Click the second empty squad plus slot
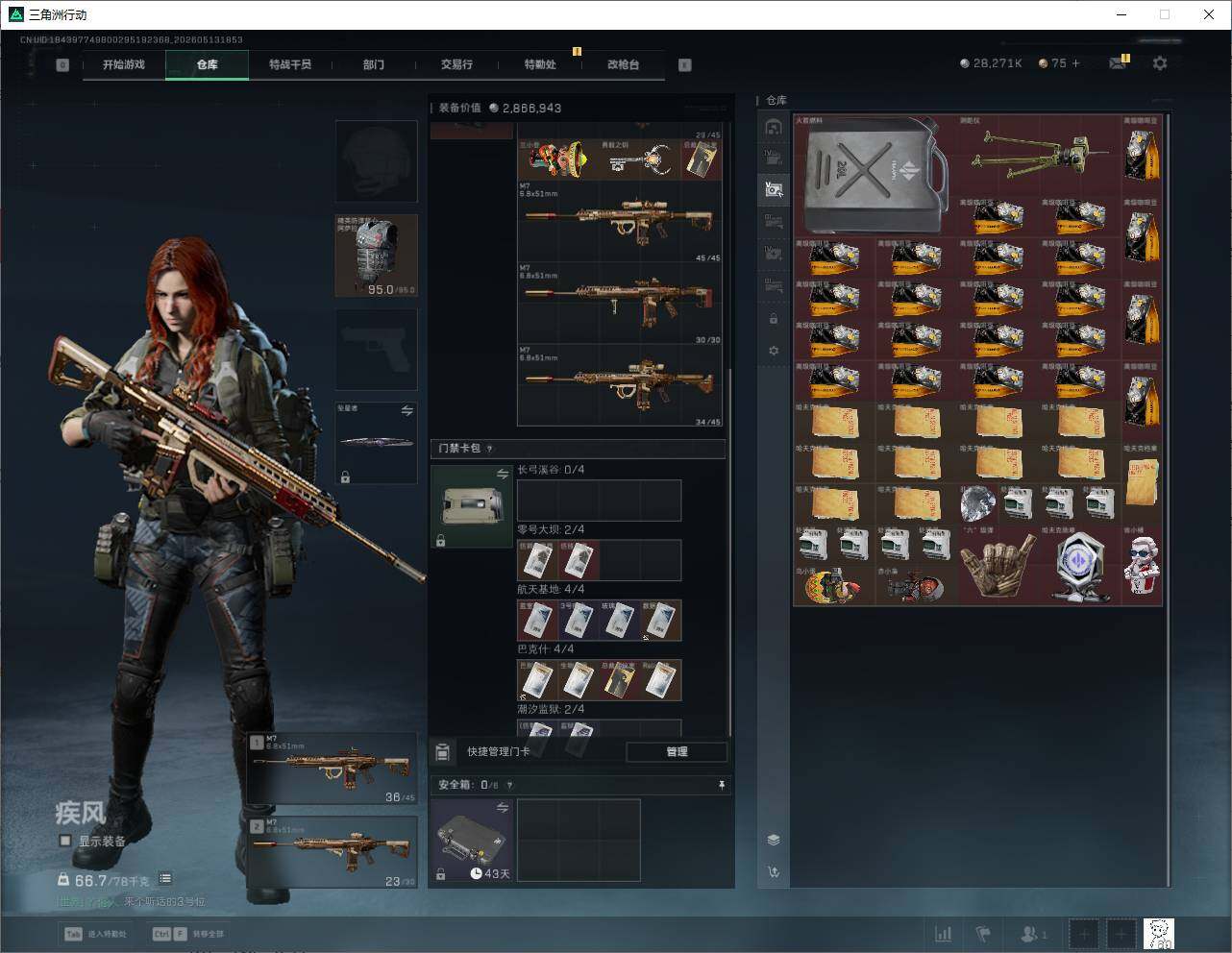Screen dimensions: 1232x953 click(x=1121, y=933)
